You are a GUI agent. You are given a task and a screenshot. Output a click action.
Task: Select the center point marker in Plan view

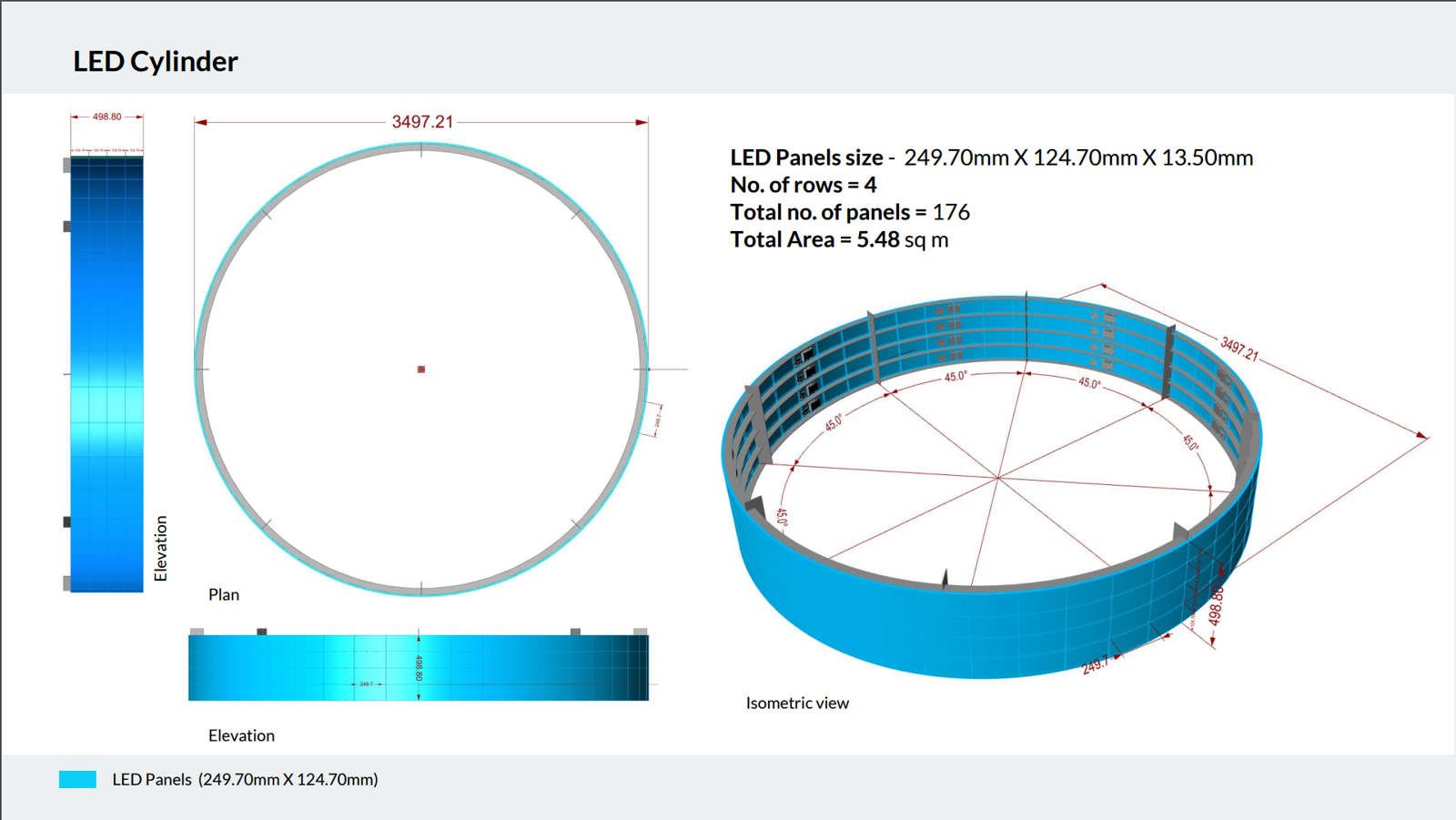pyautogui.click(x=420, y=370)
